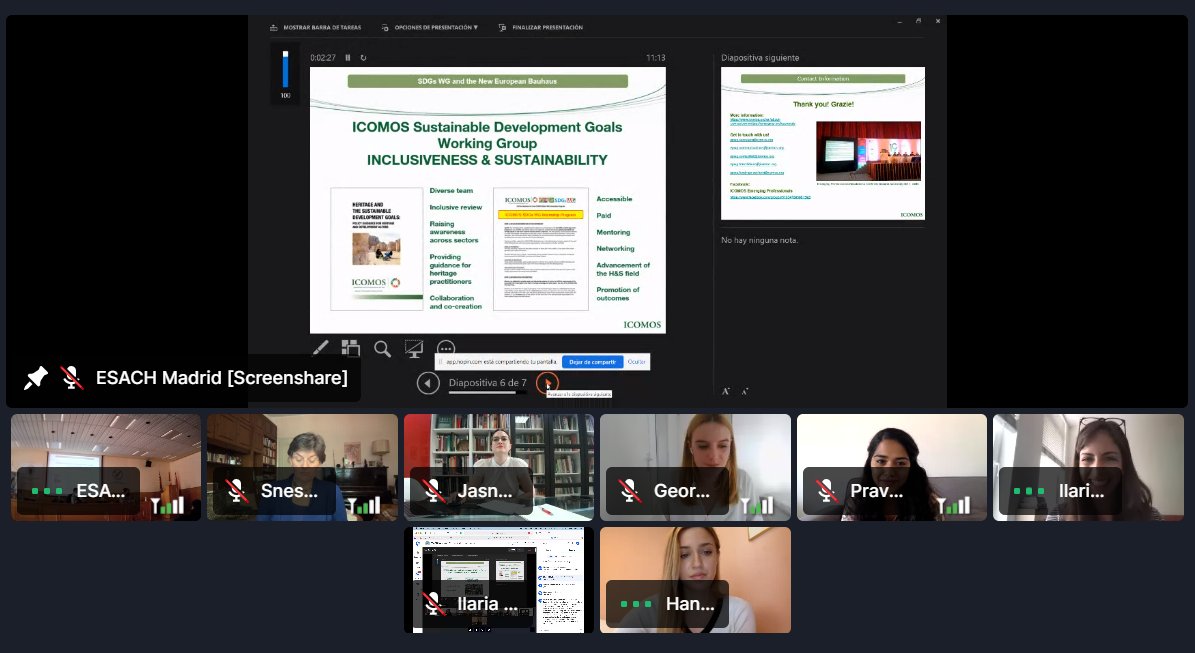Screen dimensions: 1195x653
Task: Click 'Diapositiva siguiente' heading
Action: click(760, 58)
